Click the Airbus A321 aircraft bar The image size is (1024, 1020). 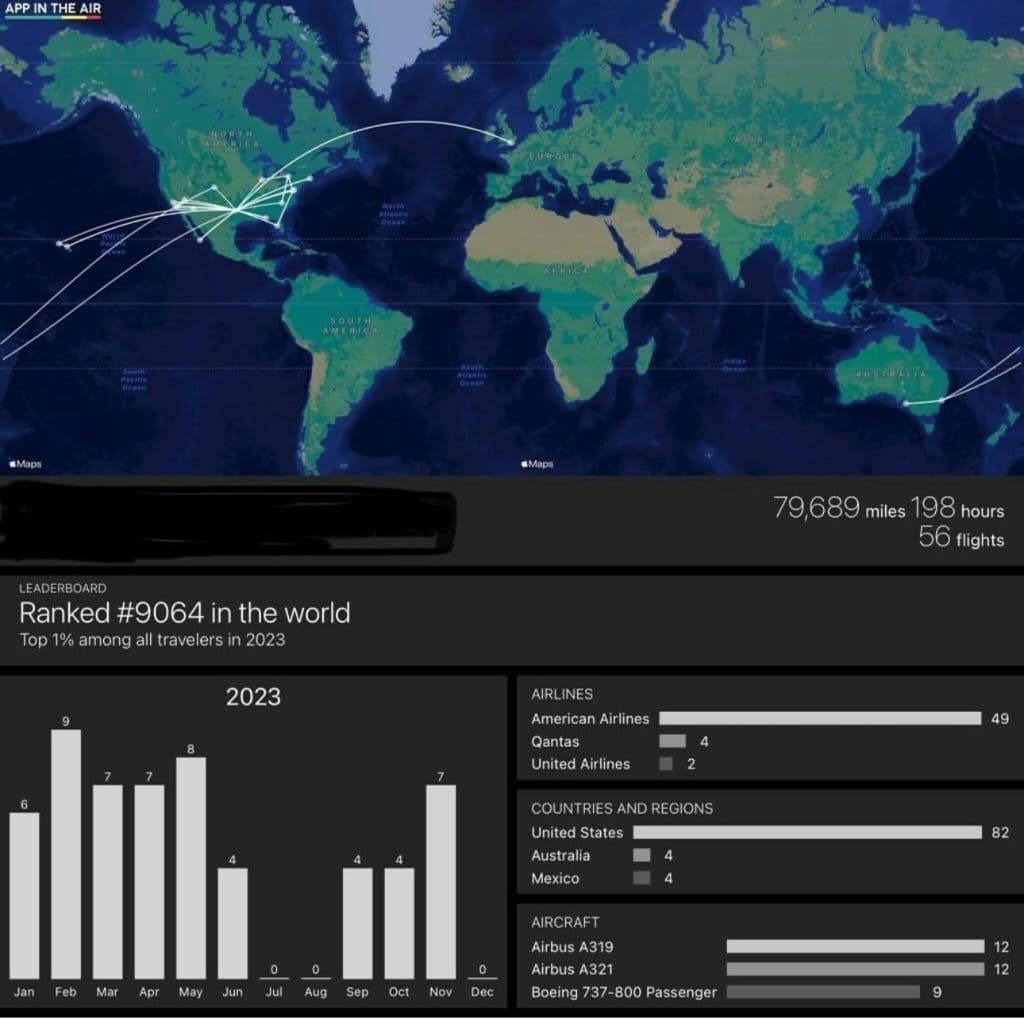tap(856, 969)
